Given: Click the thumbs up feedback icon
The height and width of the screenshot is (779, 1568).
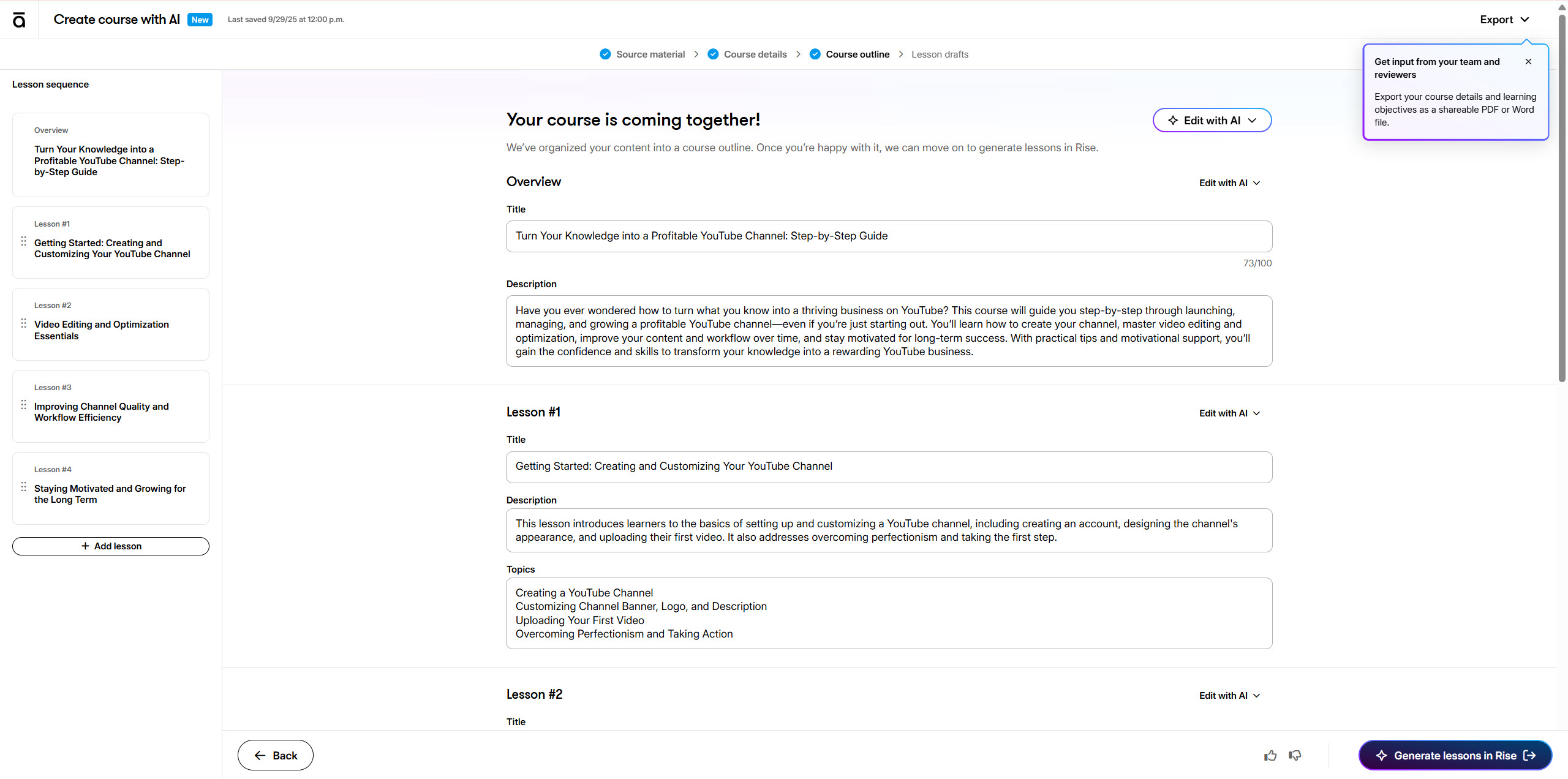Looking at the screenshot, I should pyautogui.click(x=1270, y=755).
